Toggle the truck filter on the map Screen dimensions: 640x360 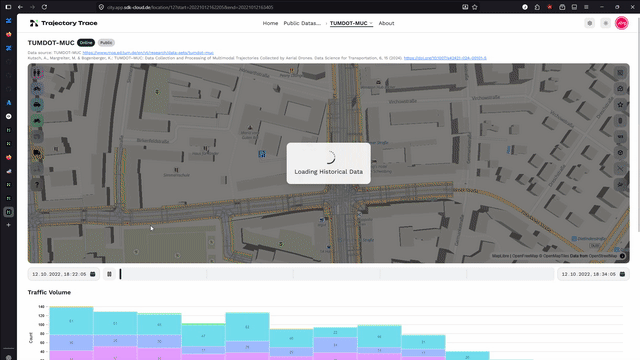click(x=37, y=153)
